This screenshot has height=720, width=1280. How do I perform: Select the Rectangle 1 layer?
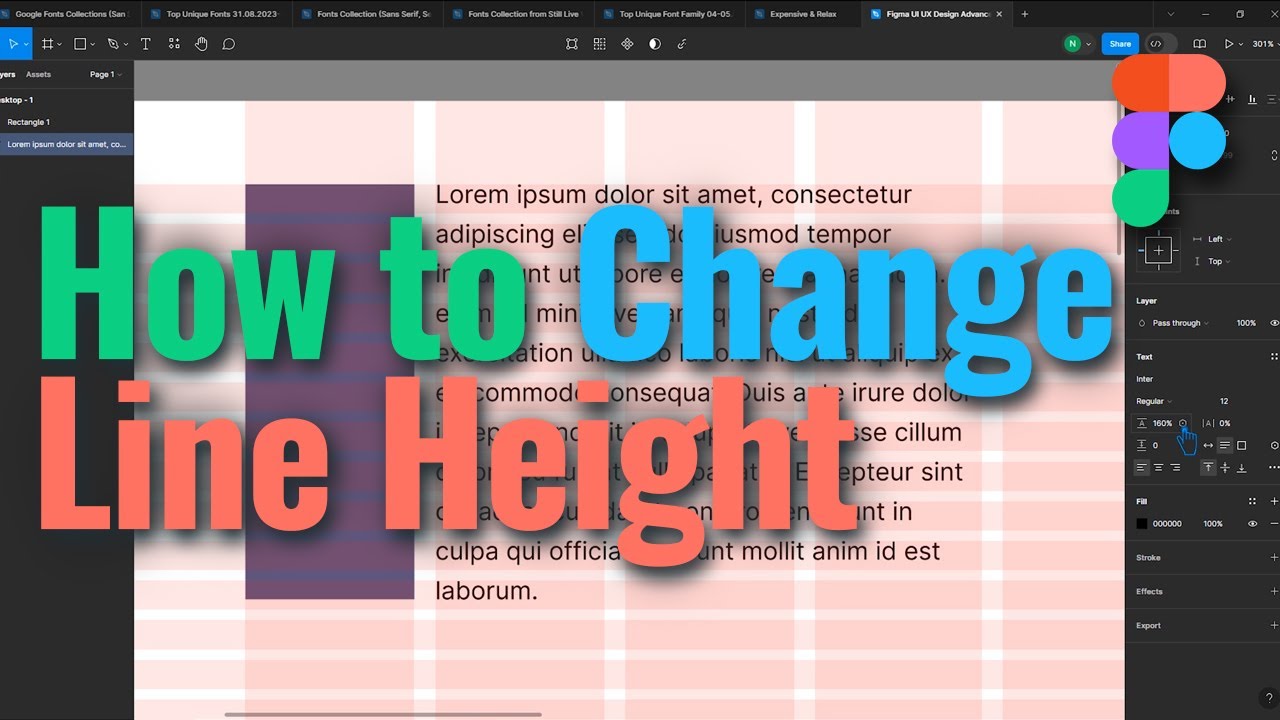[x=29, y=121]
